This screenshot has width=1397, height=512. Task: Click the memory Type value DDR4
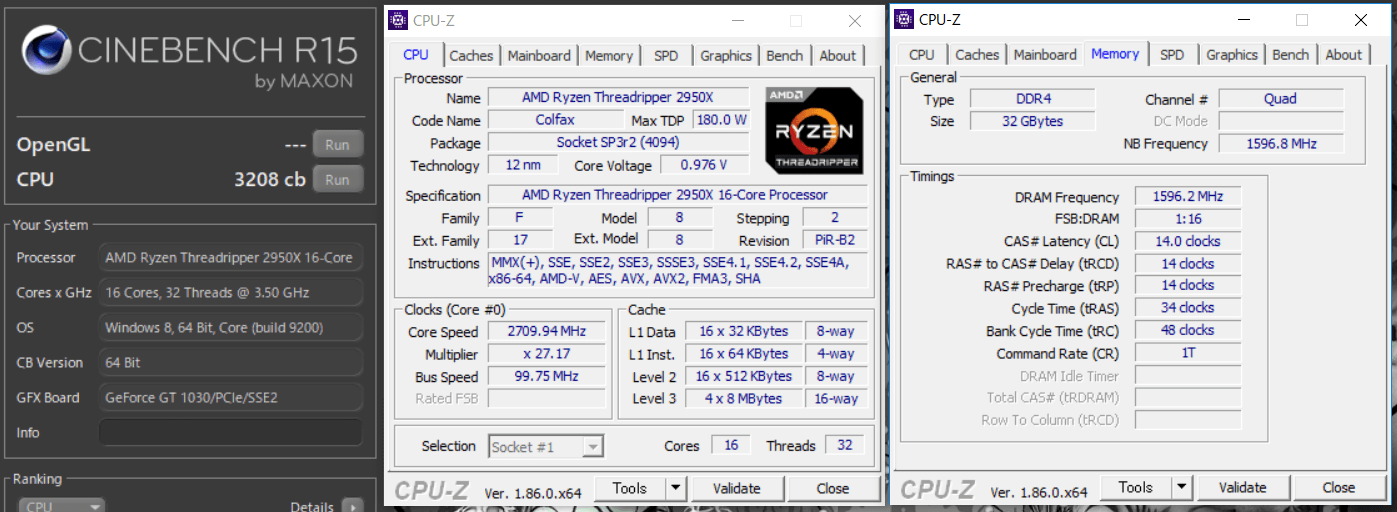click(1033, 99)
